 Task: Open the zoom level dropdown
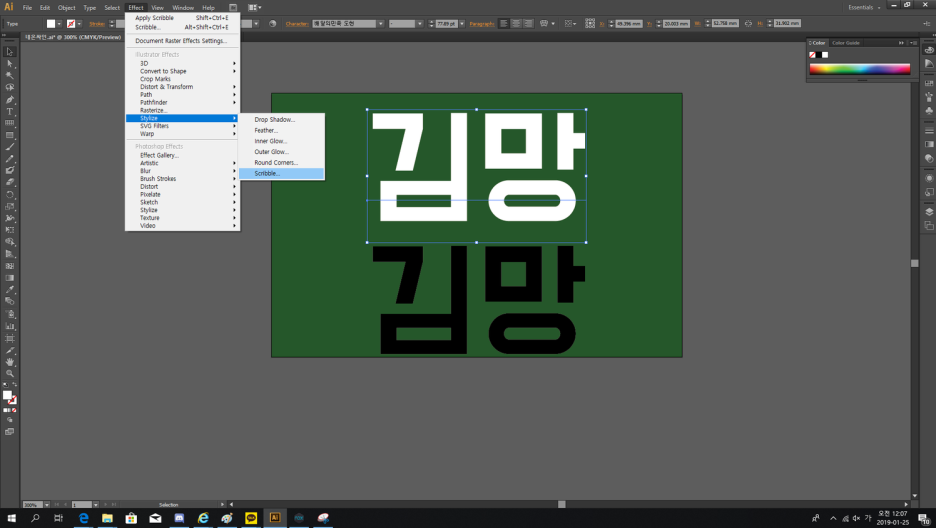pyautogui.click(x=47, y=505)
